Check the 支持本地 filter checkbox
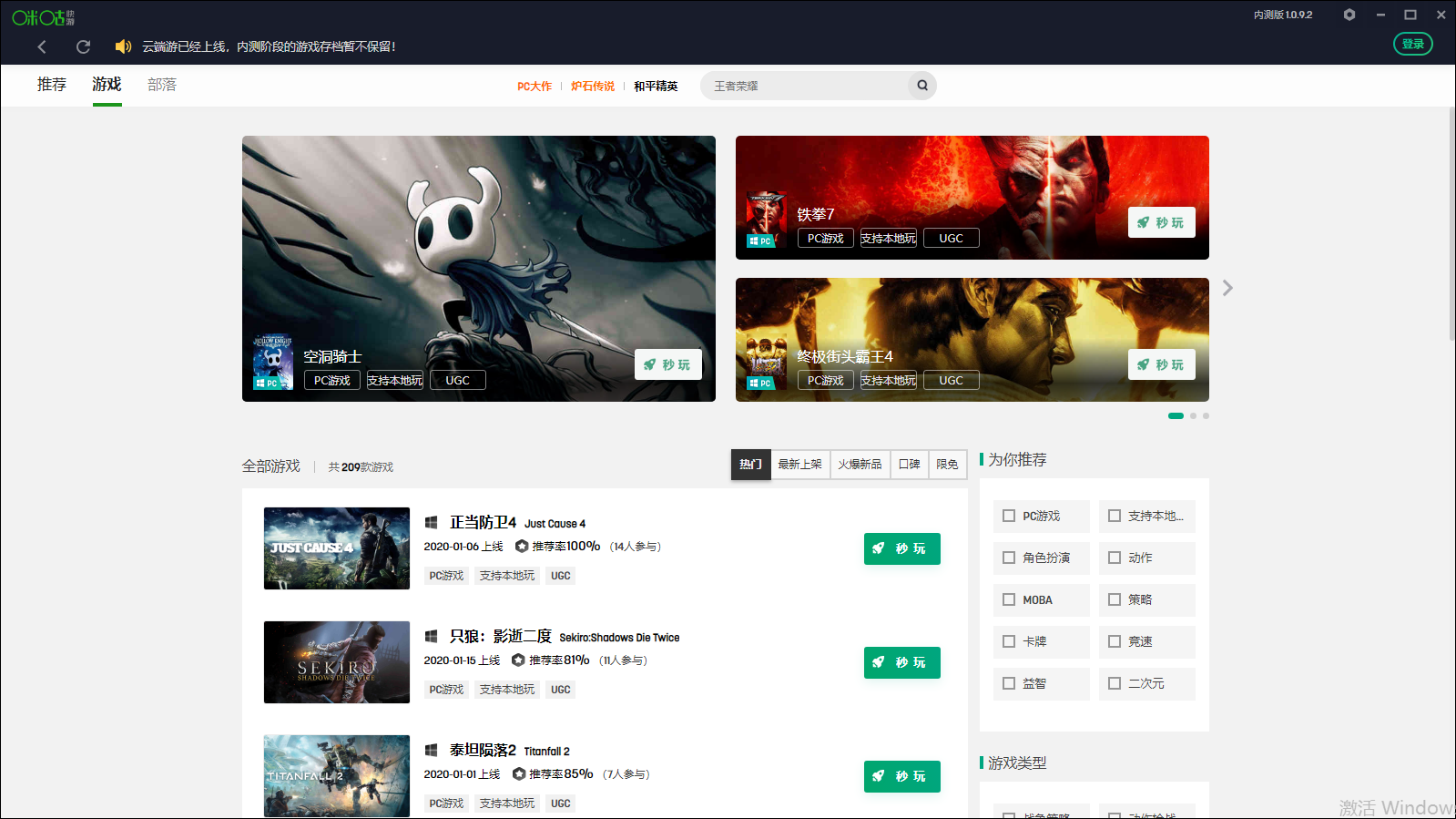Viewport: 1456px width, 819px height. 1115,516
